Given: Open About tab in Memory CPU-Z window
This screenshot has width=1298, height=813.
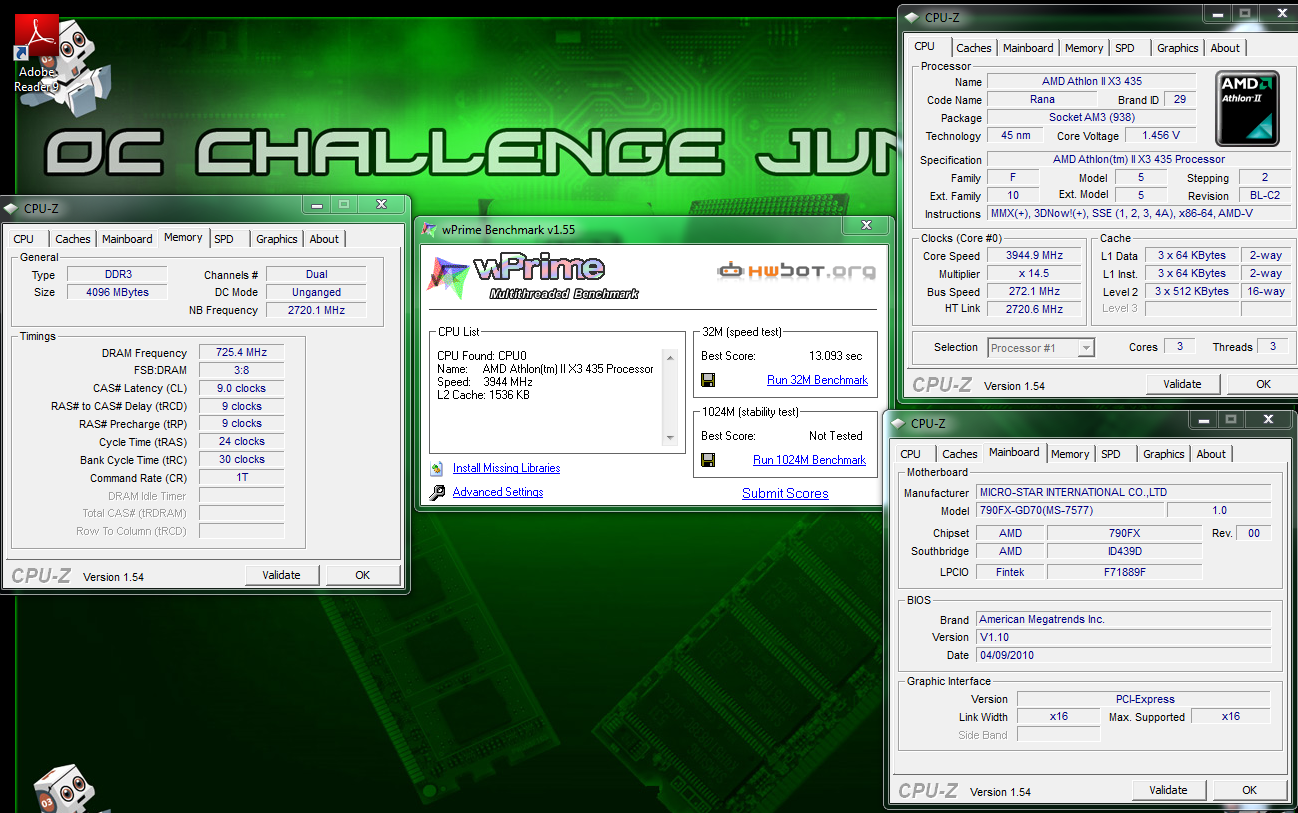Looking at the screenshot, I should click(324, 239).
